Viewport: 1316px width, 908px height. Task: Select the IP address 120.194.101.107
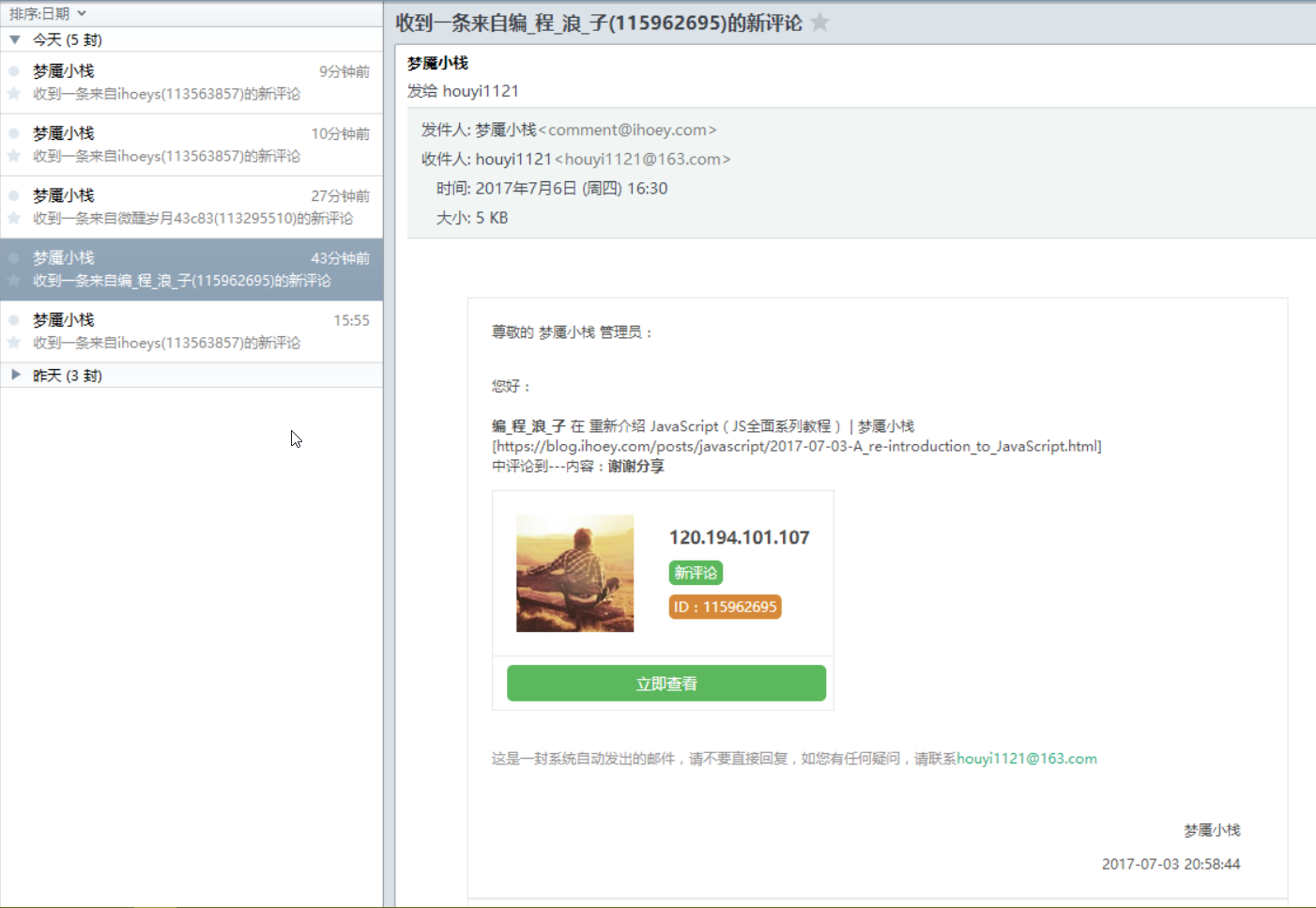point(740,537)
